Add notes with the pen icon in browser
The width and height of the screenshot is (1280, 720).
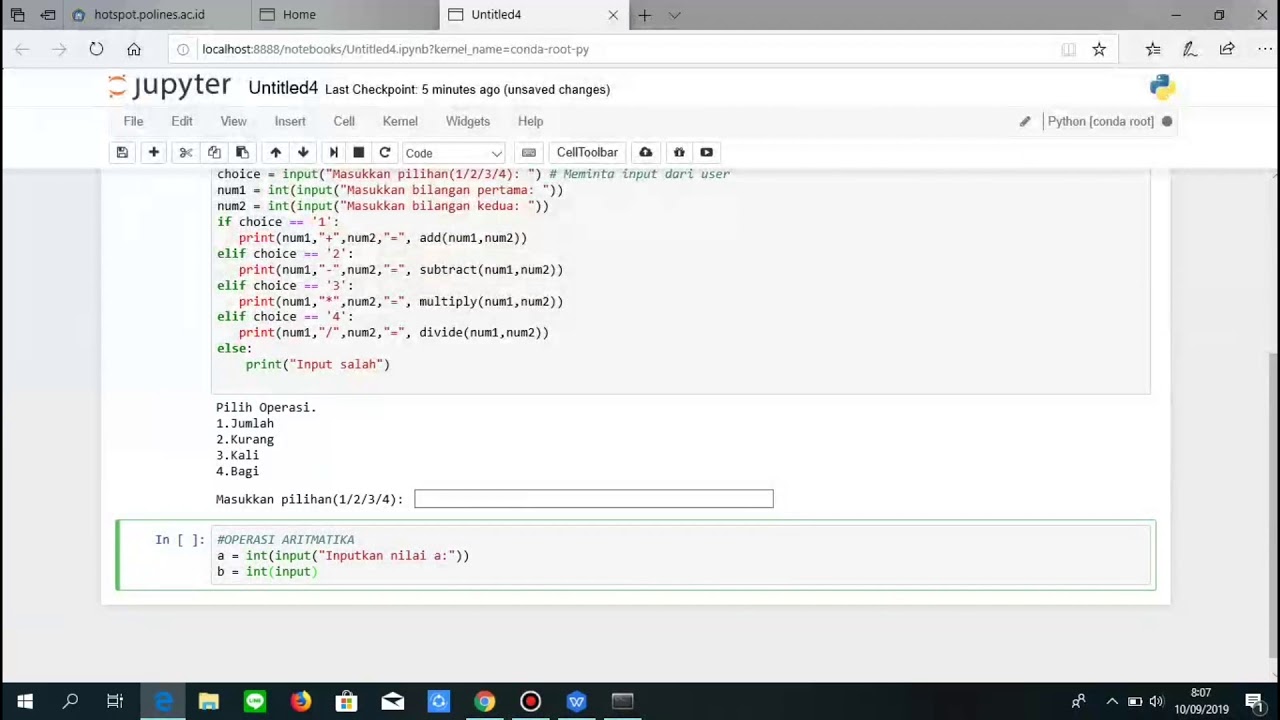[x=1190, y=49]
